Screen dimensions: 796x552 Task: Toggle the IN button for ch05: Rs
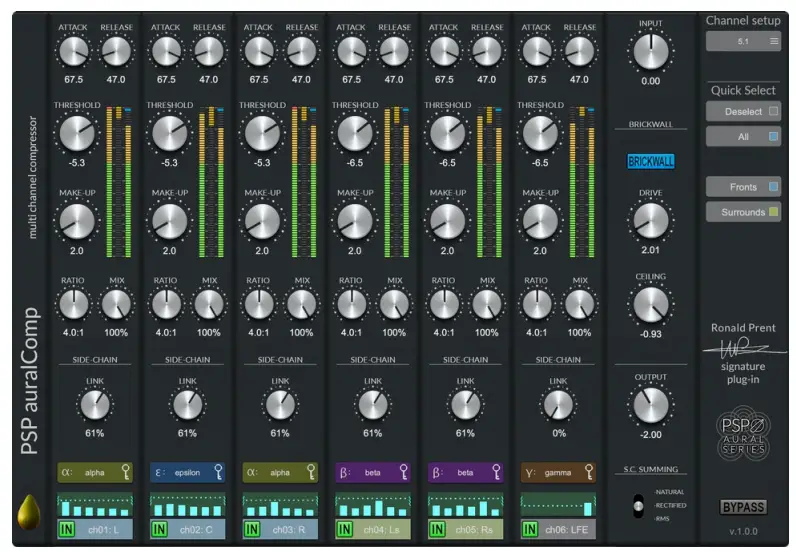click(x=437, y=529)
